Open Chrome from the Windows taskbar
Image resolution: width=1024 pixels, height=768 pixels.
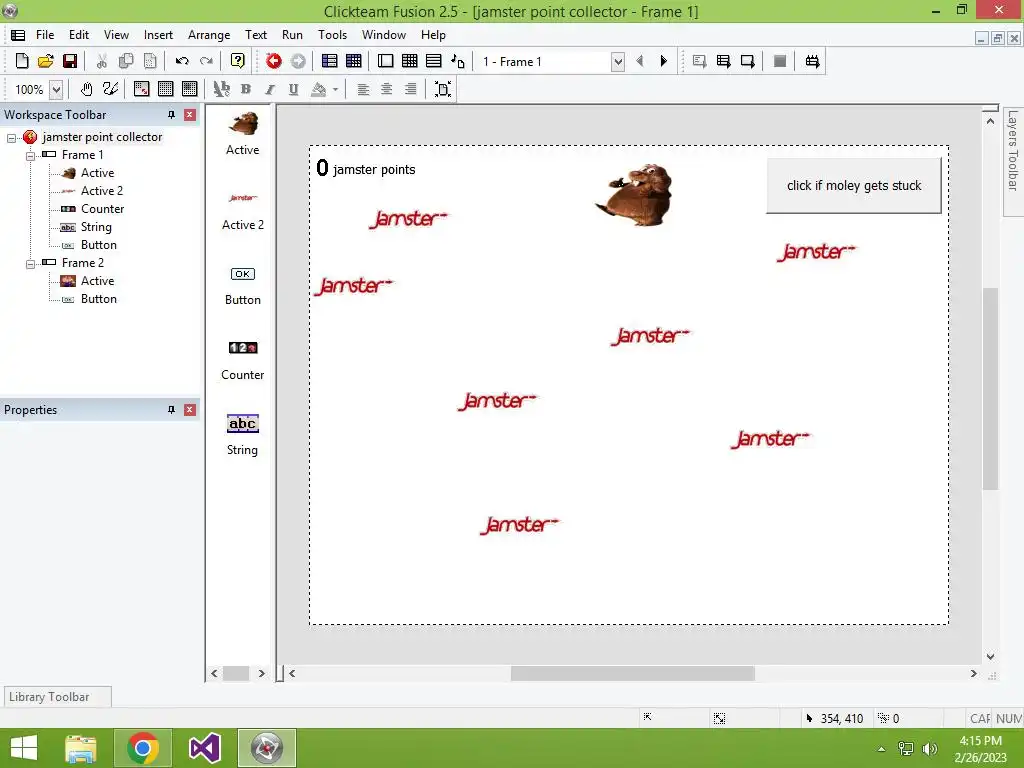click(x=143, y=748)
